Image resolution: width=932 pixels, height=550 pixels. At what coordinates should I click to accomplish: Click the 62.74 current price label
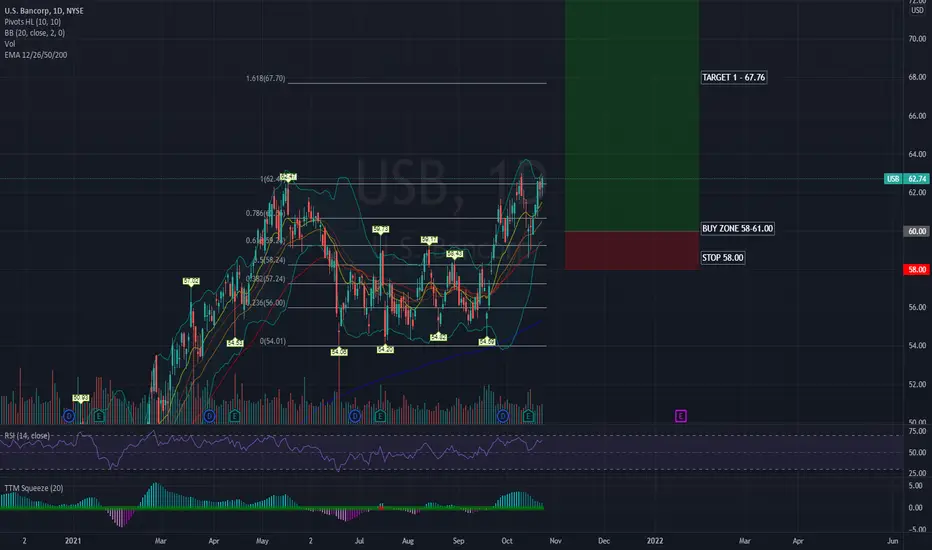click(917, 178)
